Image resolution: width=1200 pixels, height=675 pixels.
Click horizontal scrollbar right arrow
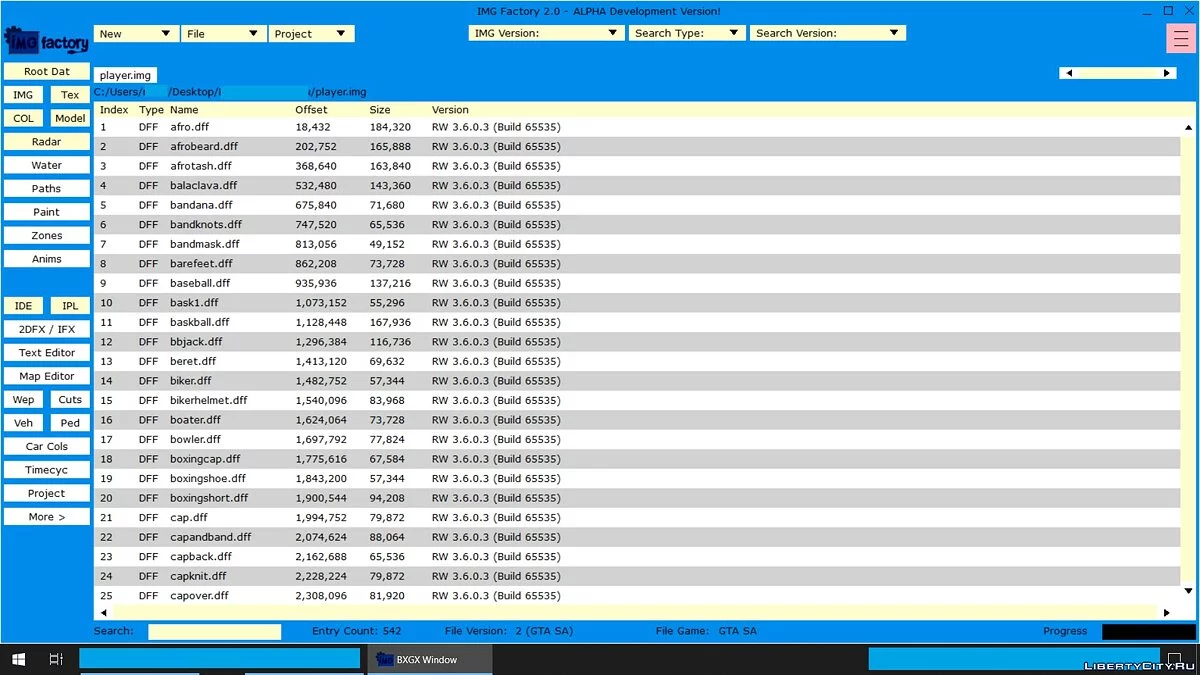(x=1166, y=612)
